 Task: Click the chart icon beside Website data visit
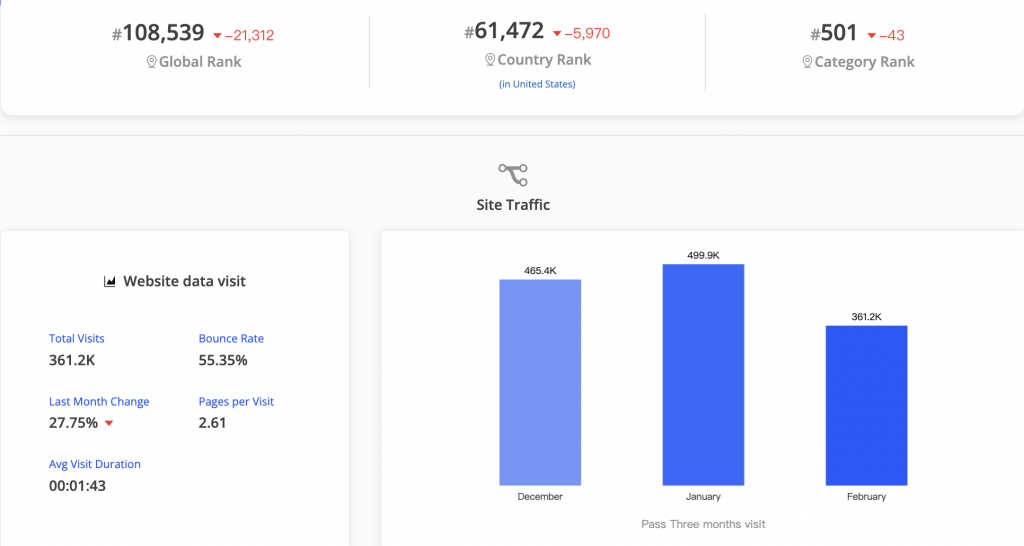(110, 281)
